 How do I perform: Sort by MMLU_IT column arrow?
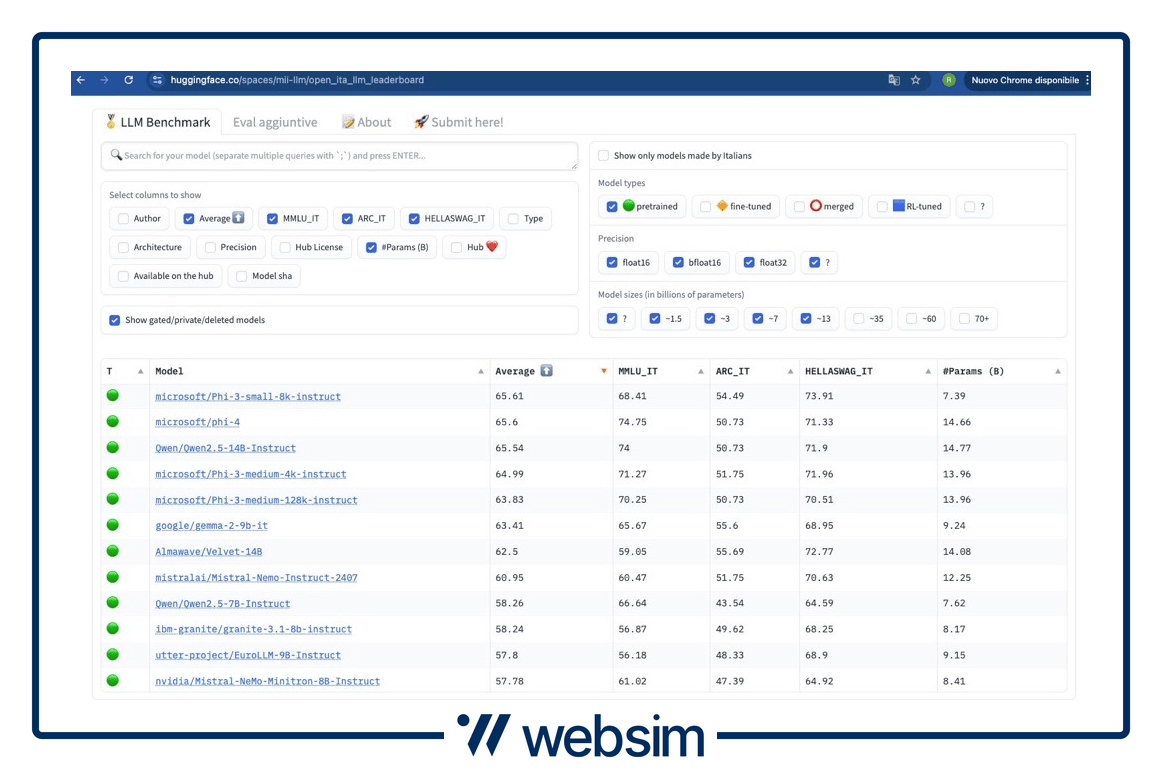coord(701,372)
